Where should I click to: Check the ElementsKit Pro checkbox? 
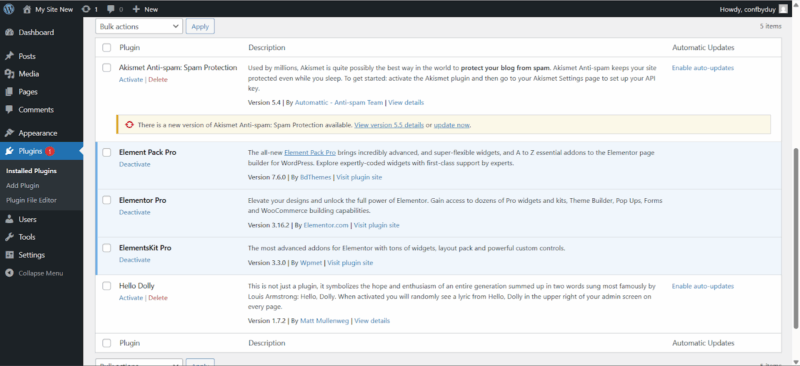[x=107, y=248]
